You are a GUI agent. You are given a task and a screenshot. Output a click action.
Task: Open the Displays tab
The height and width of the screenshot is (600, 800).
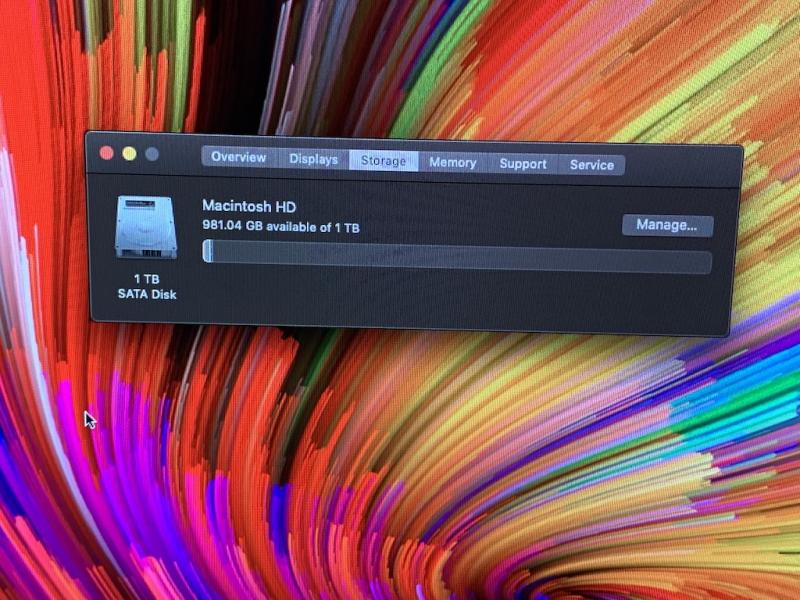pos(313,159)
